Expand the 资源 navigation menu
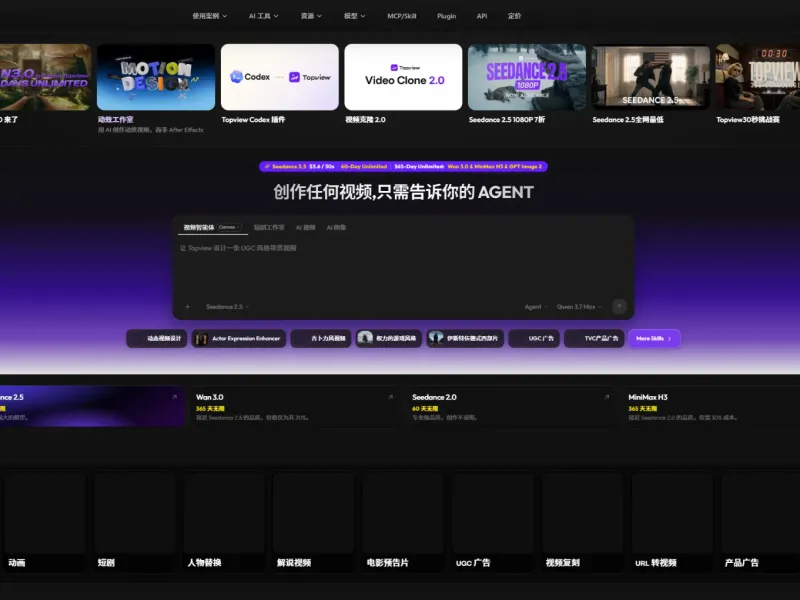This screenshot has width=800, height=600. coord(311,16)
